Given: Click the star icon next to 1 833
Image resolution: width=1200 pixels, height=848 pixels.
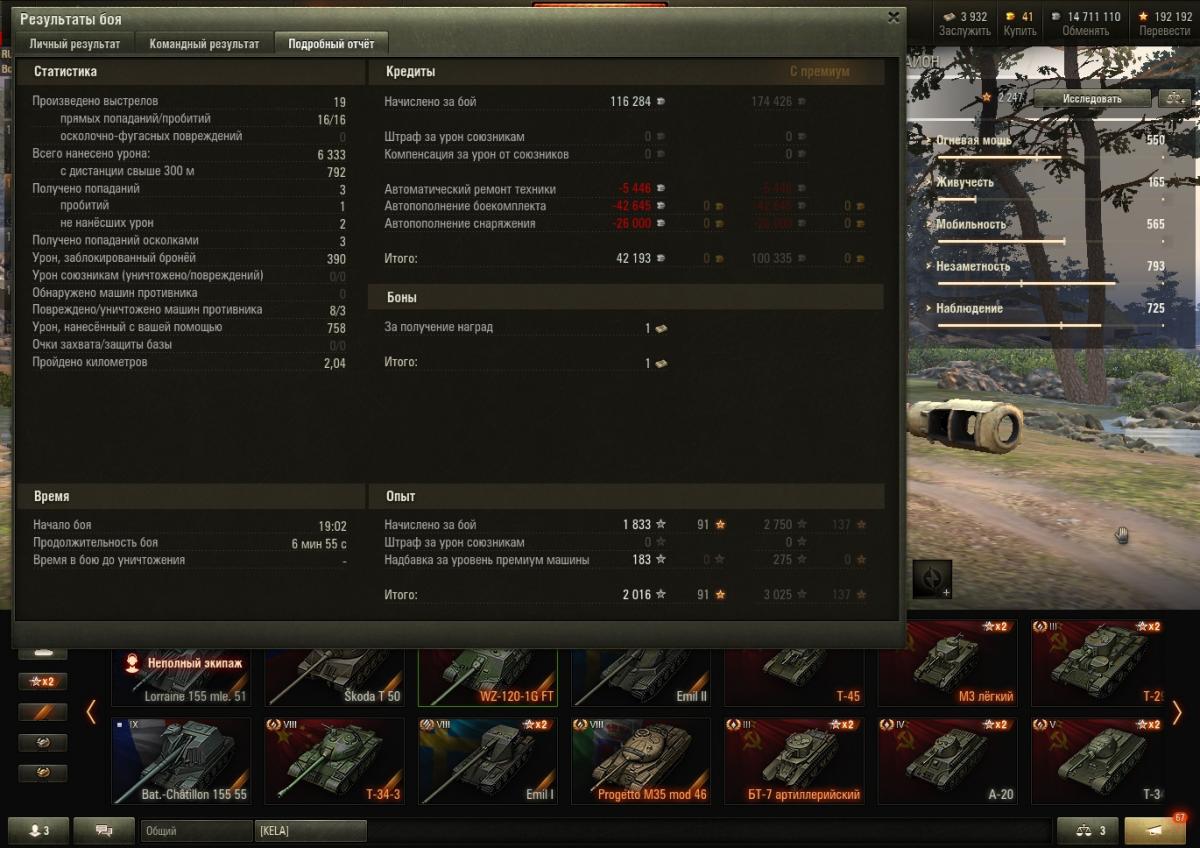Looking at the screenshot, I should tap(660, 525).
